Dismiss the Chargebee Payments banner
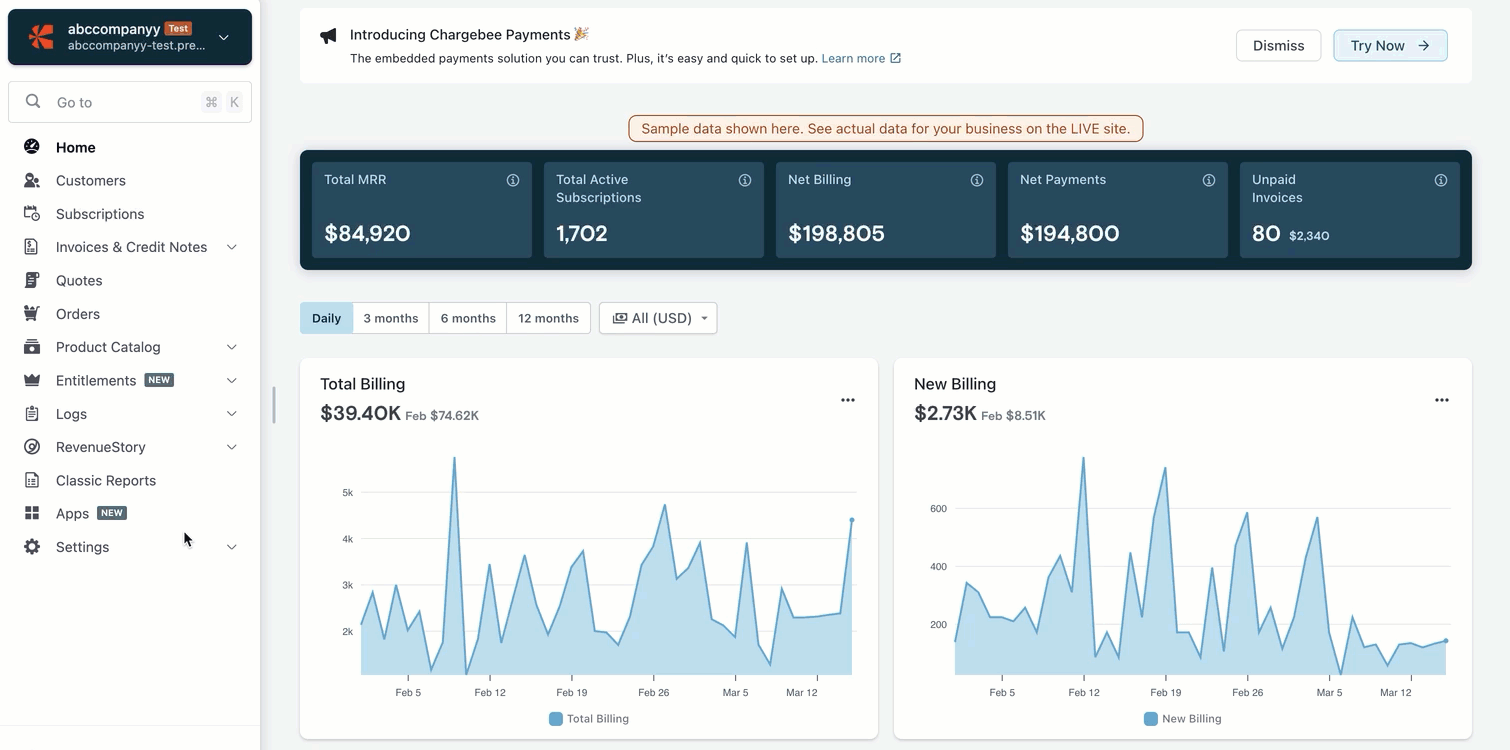 pyautogui.click(x=1278, y=46)
